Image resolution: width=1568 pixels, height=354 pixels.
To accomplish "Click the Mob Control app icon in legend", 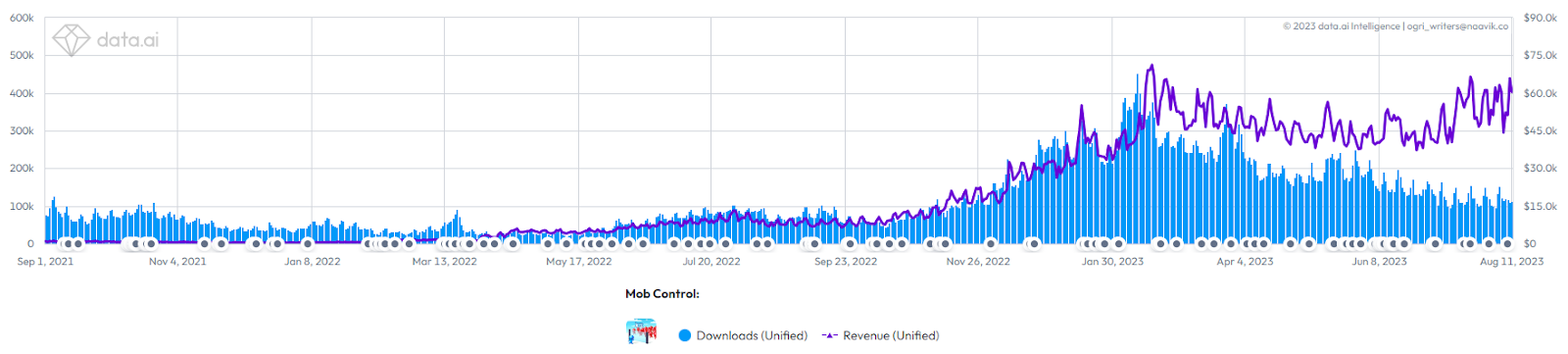I will pos(642,331).
